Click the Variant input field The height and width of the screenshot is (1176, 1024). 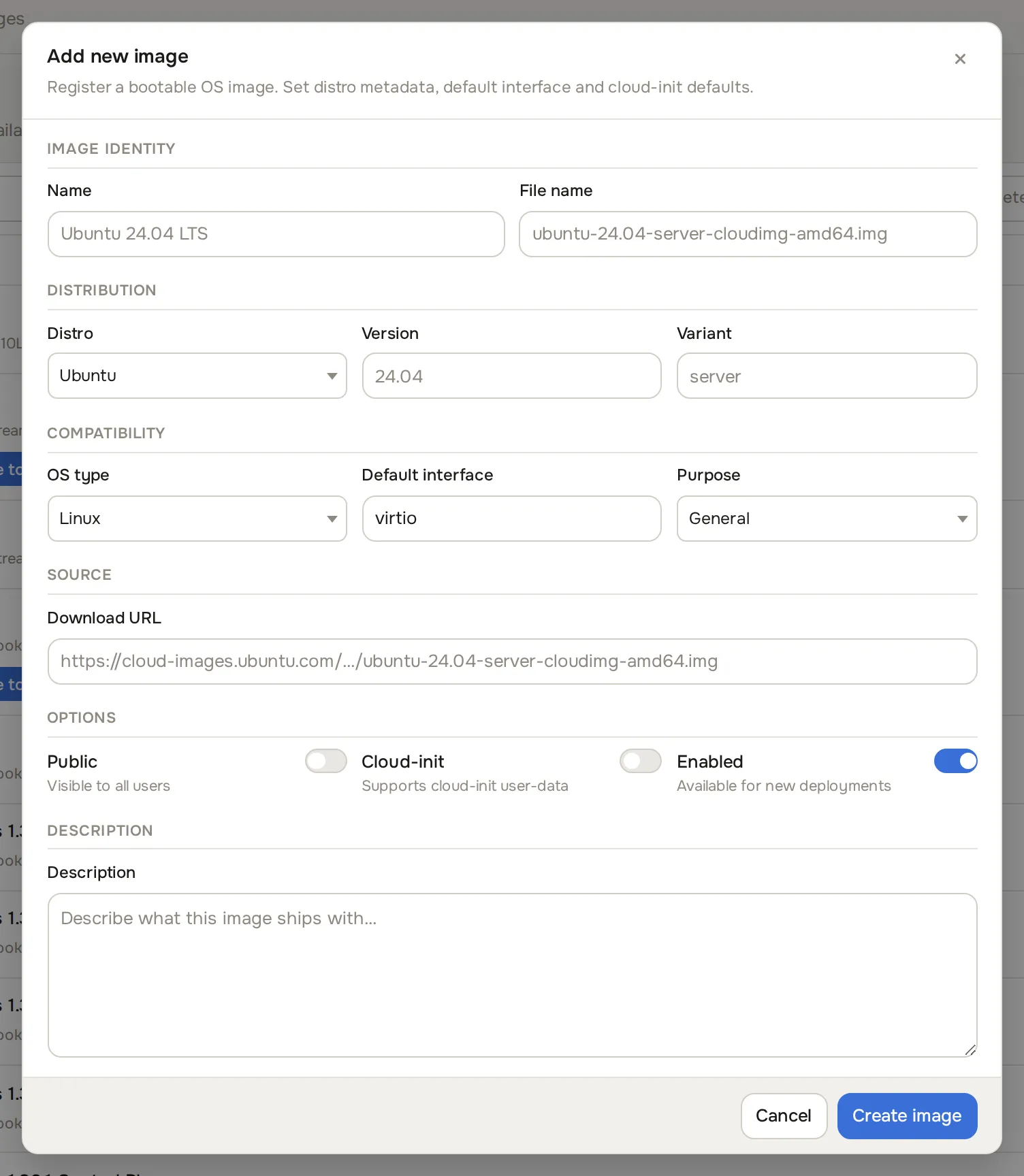click(827, 376)
